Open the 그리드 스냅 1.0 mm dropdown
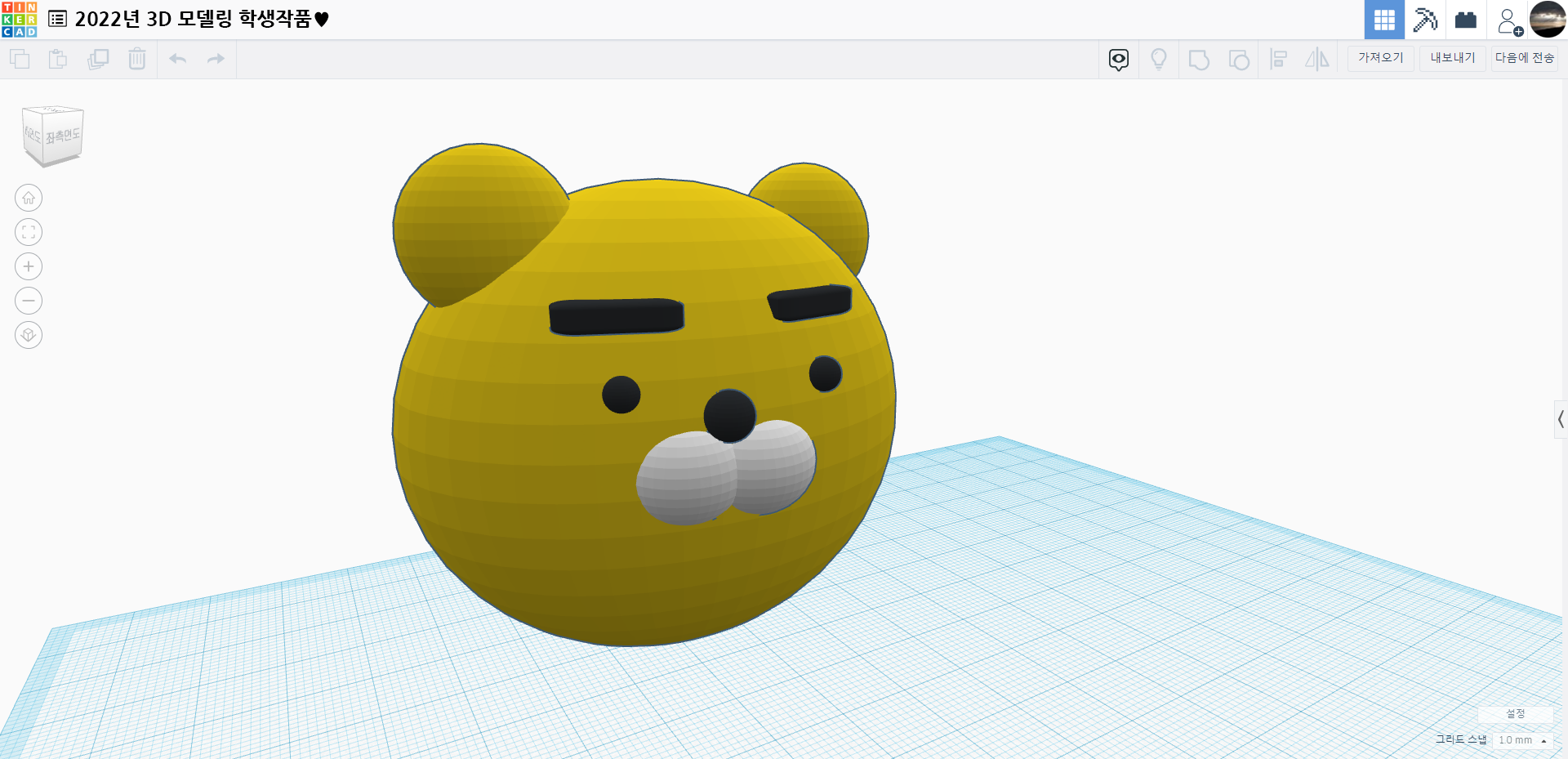This screenshot has height=759, width=1568. 1522,740
